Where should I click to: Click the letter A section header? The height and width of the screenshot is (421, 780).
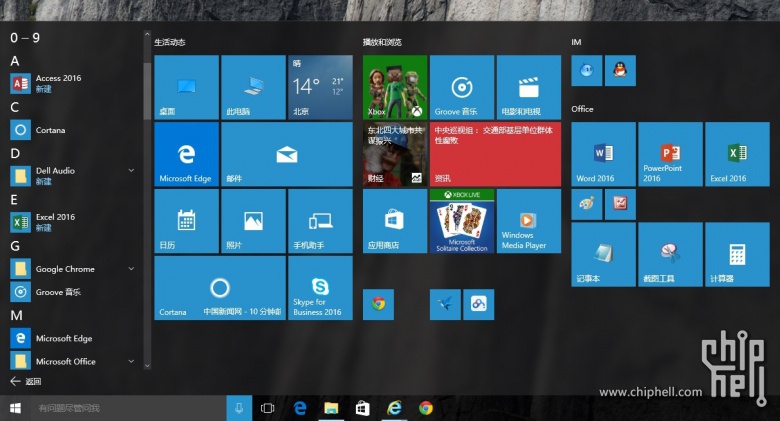tap(15, 61)
